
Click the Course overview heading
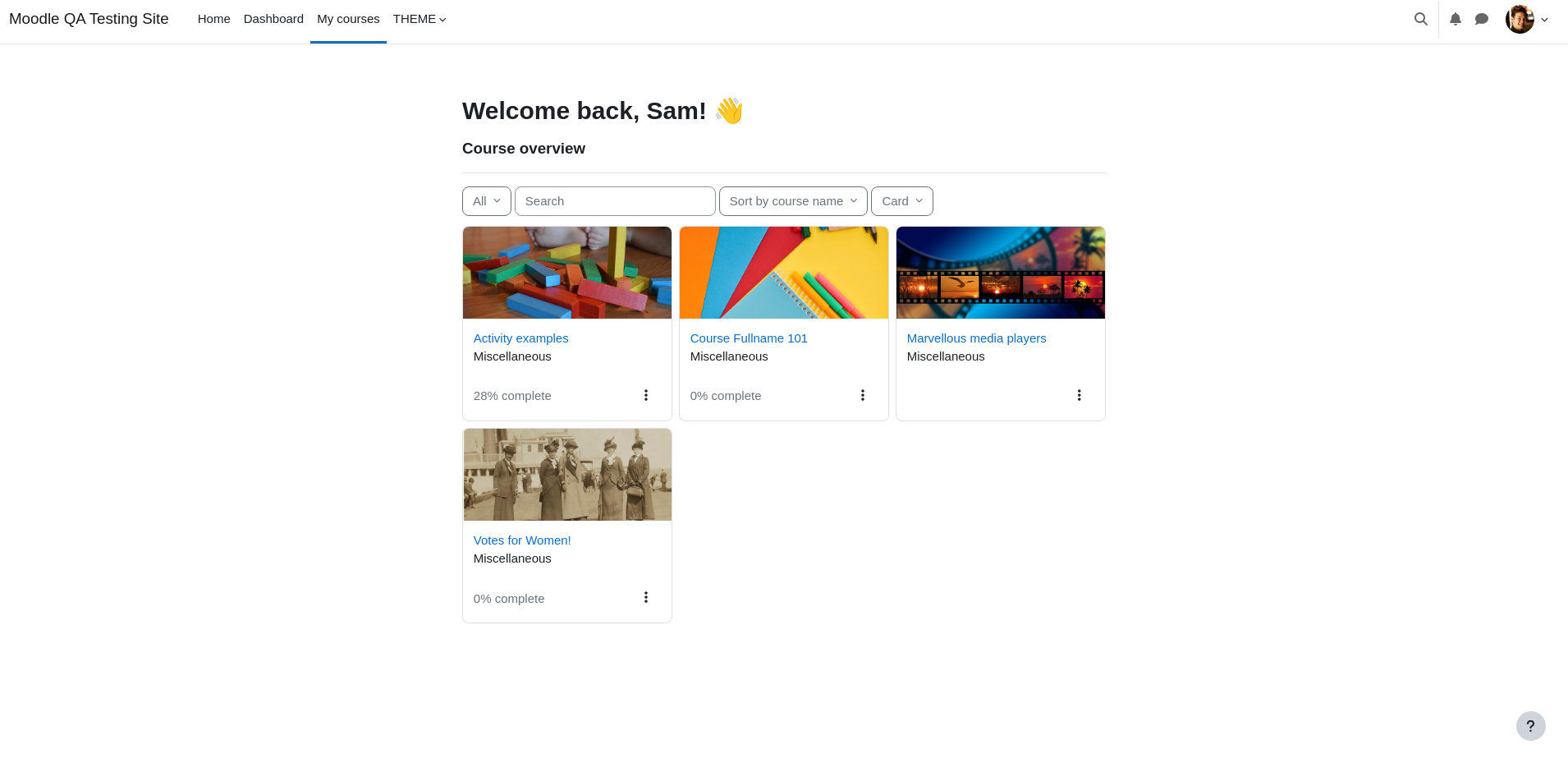tap(524, 149)
